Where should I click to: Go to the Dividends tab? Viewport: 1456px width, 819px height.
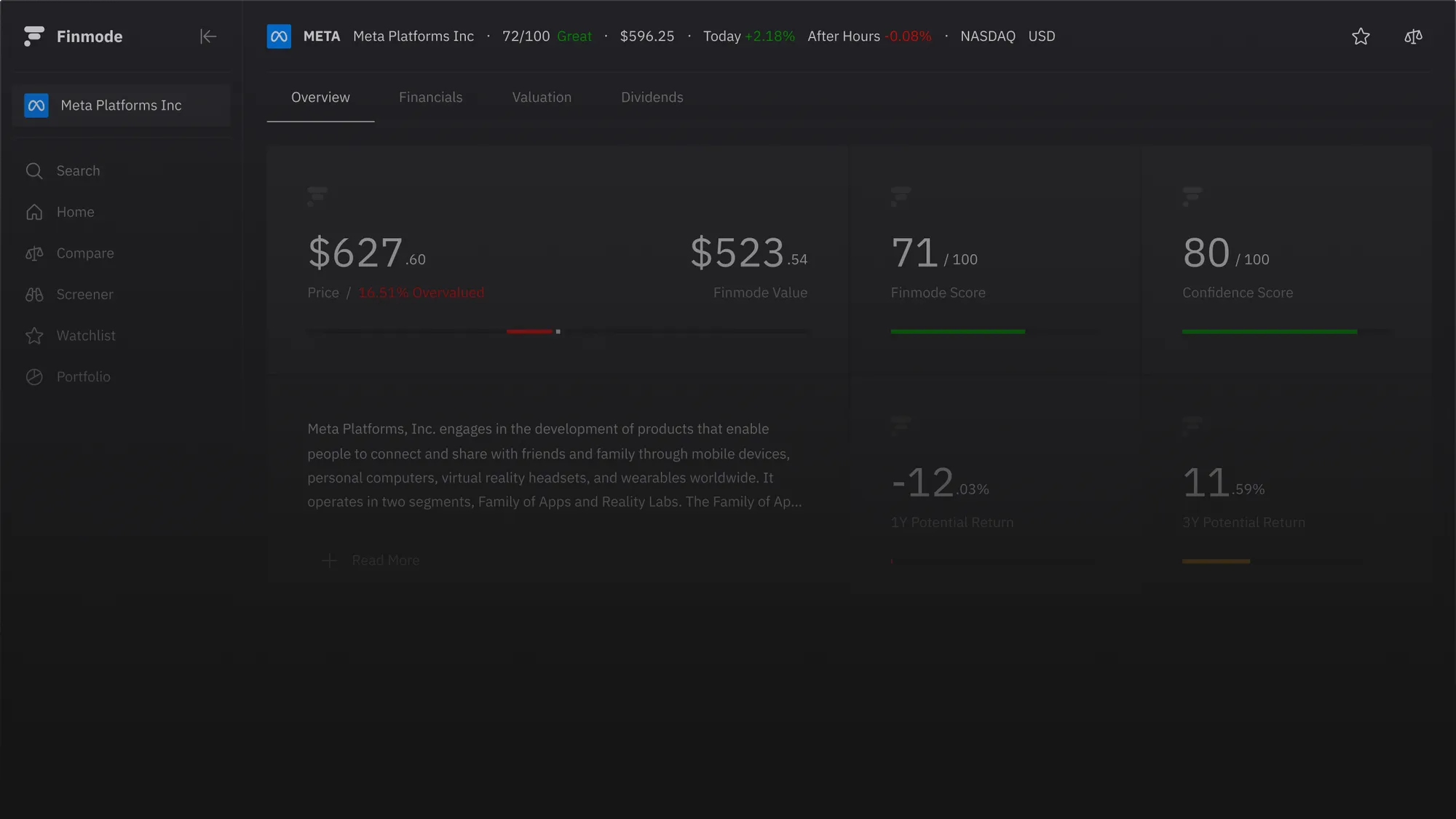pos(652,98)
